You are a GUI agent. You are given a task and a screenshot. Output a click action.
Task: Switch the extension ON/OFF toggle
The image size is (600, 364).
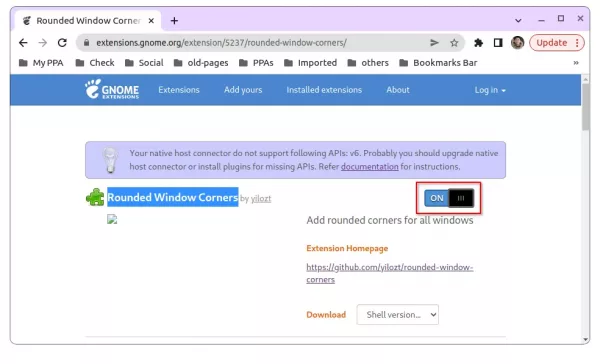(x=449, y=198)
